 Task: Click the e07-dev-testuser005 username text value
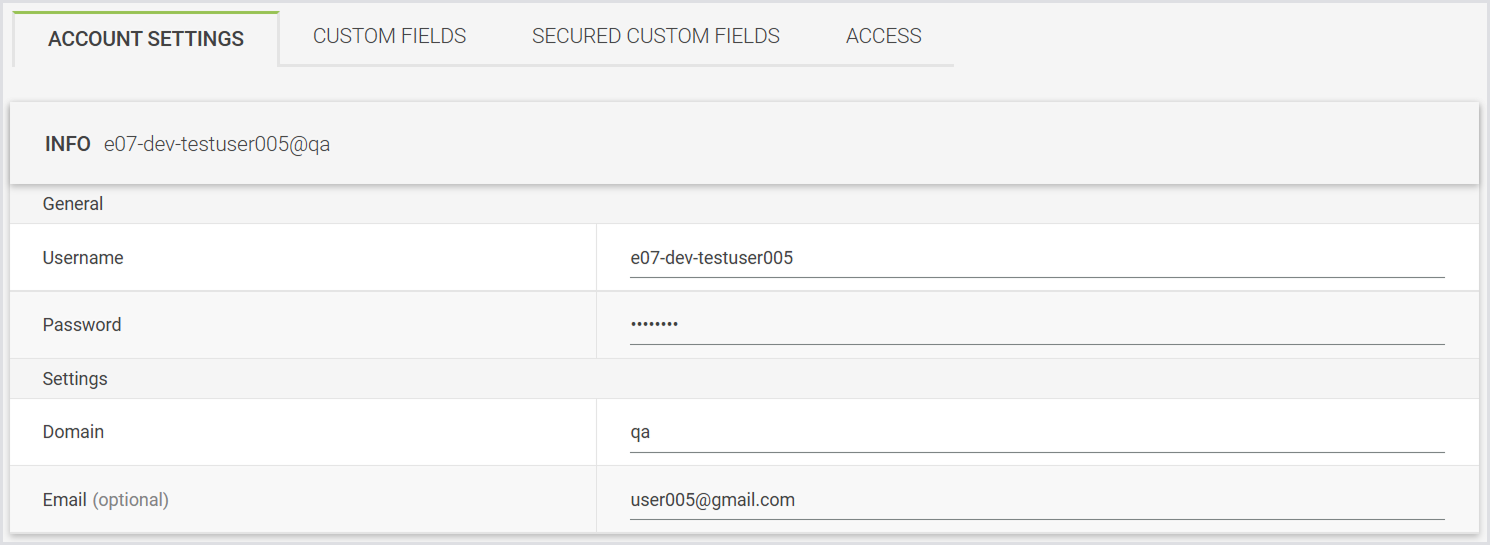point(711,258)
